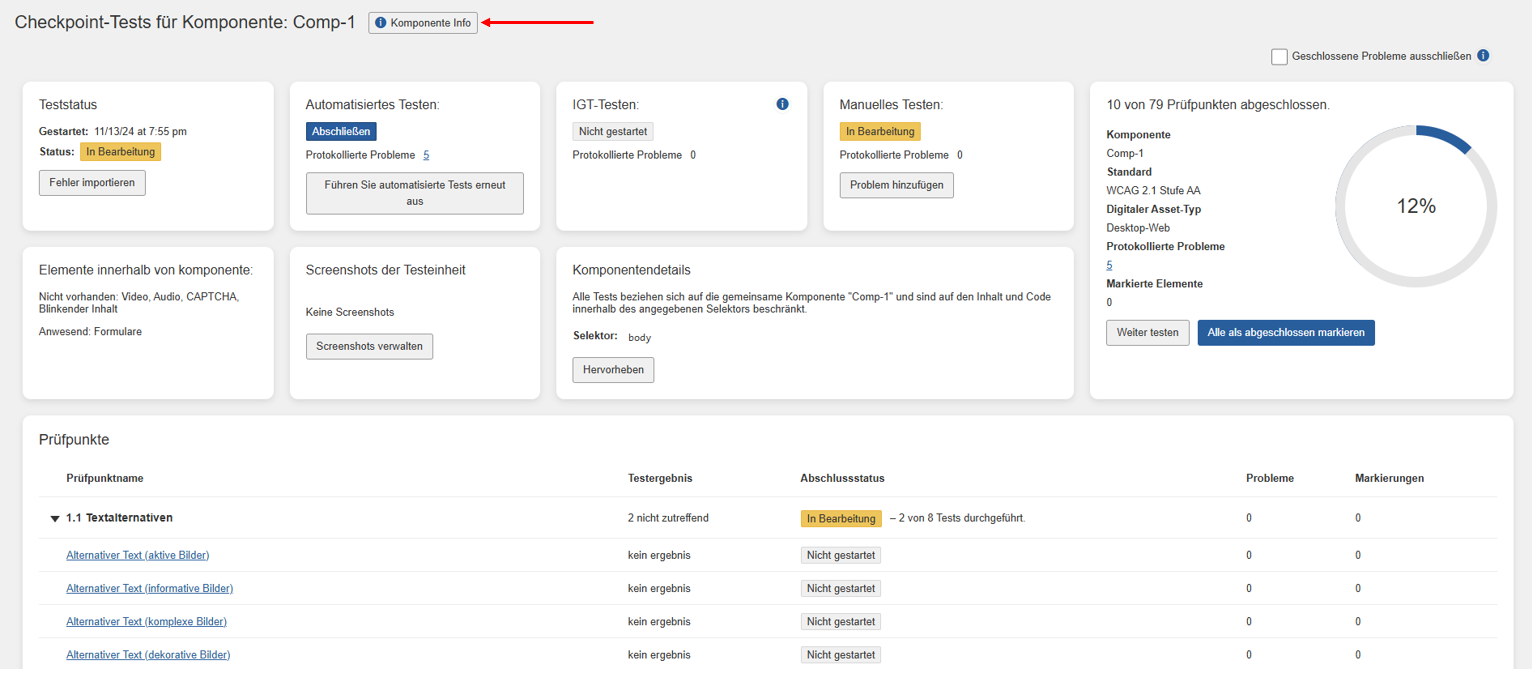Click Problem hinzufügen in Manuelles Testen

coord(896,185)
